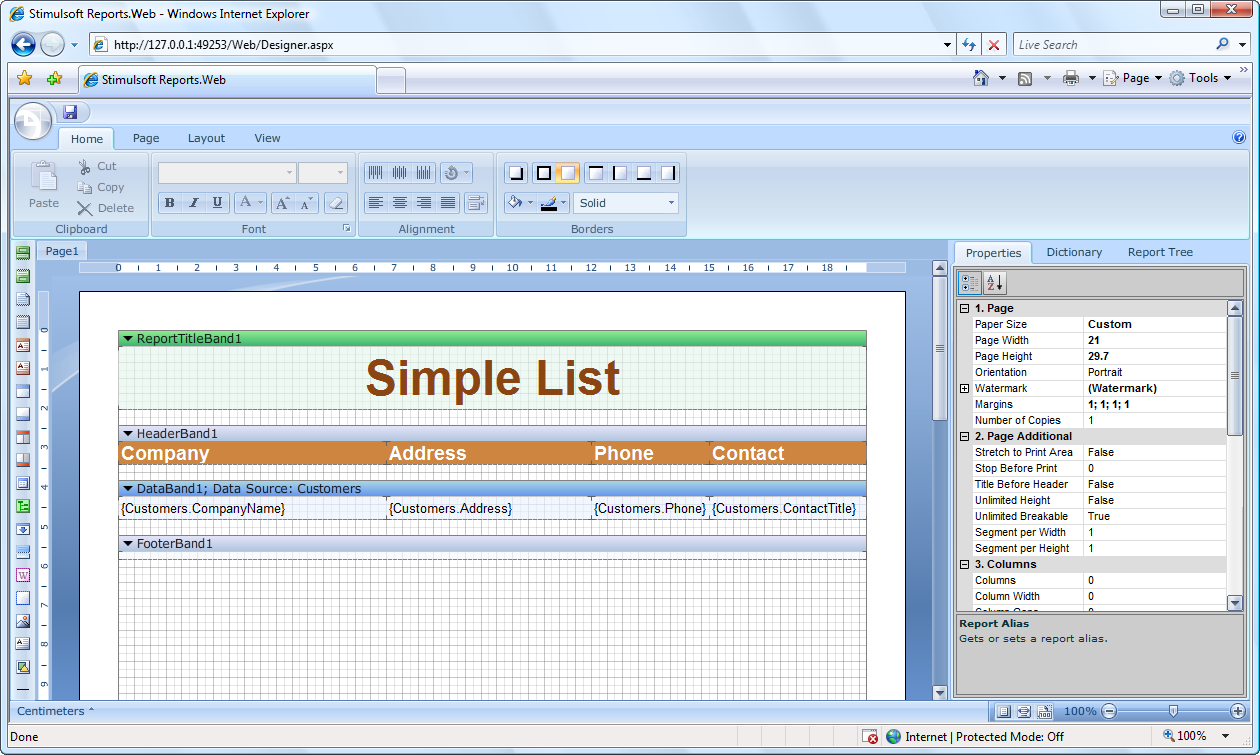Screen dimensions: 1260x755
Task: Toggle Bold font formatting
Action: pyautogui.click(x=169, y=203)
